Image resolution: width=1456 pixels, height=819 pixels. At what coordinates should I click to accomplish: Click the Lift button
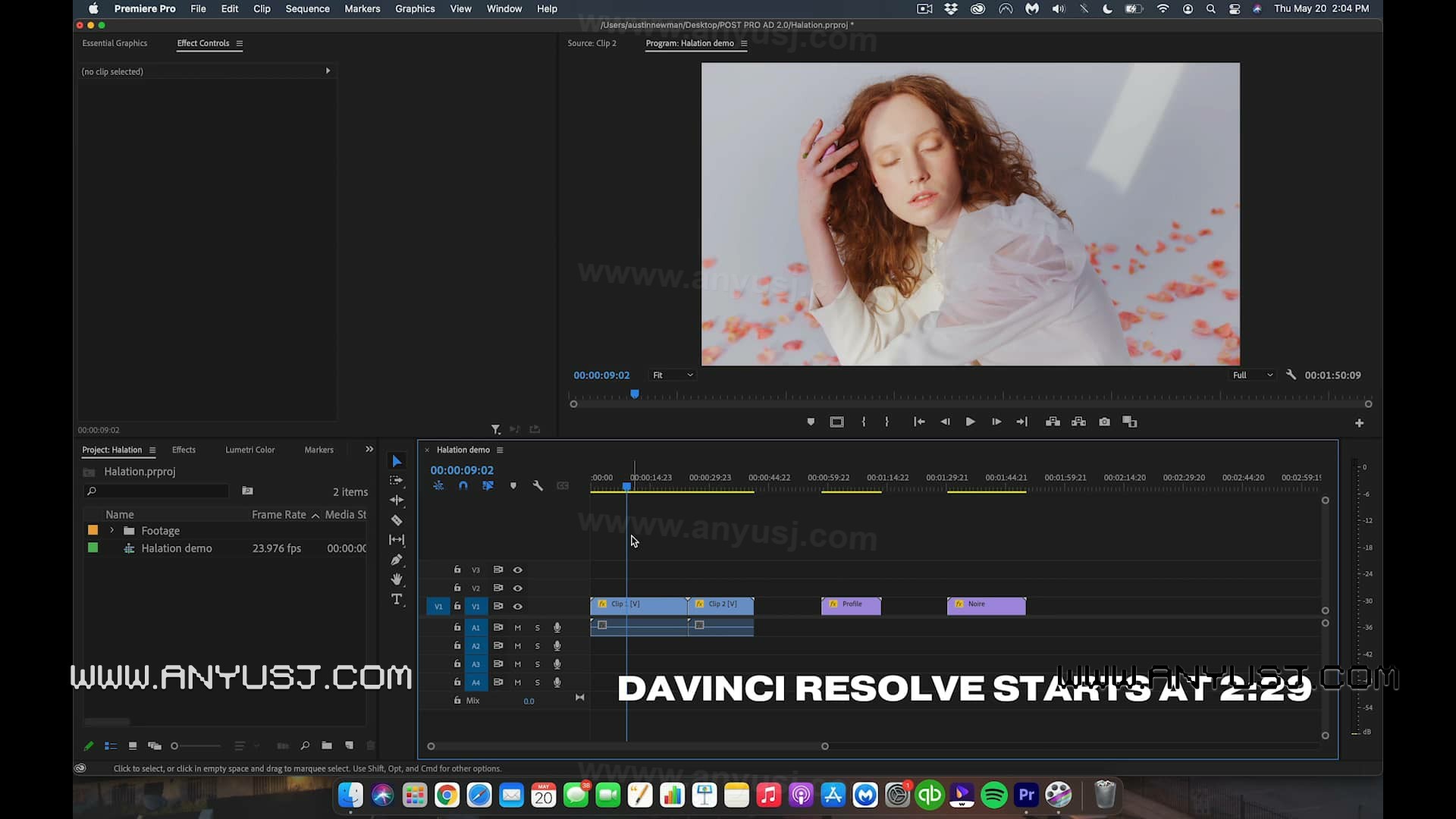point(1053,422)
